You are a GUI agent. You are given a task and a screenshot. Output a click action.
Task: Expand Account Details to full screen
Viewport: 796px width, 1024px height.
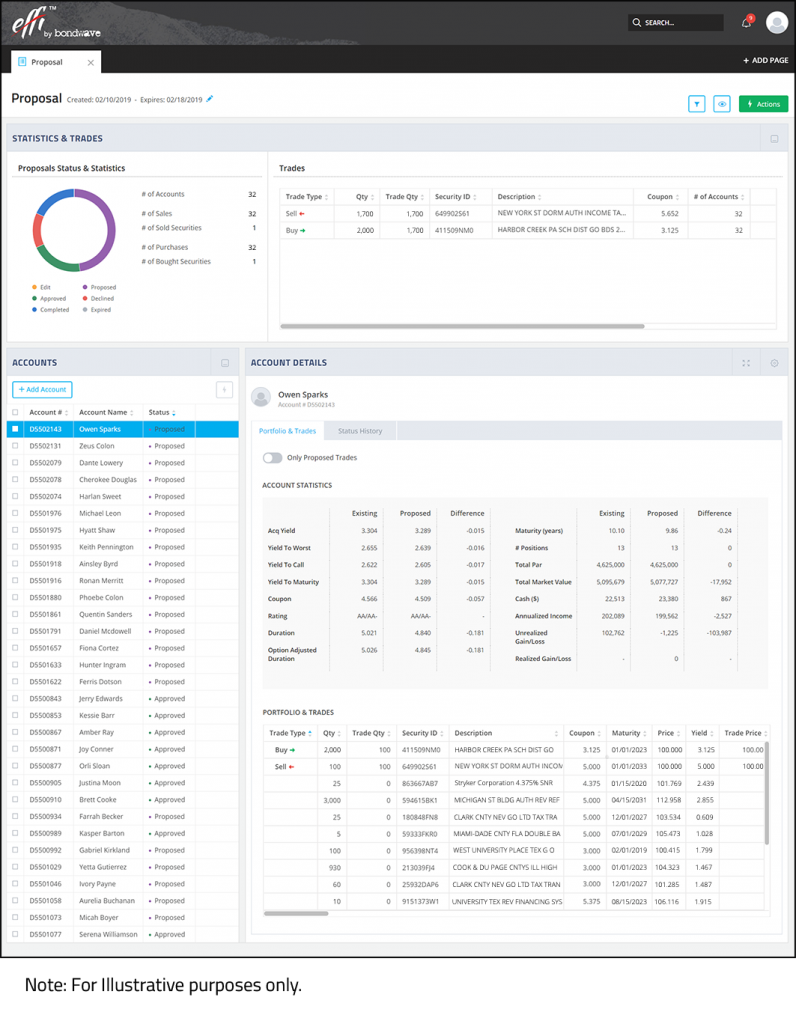(746, 363)
